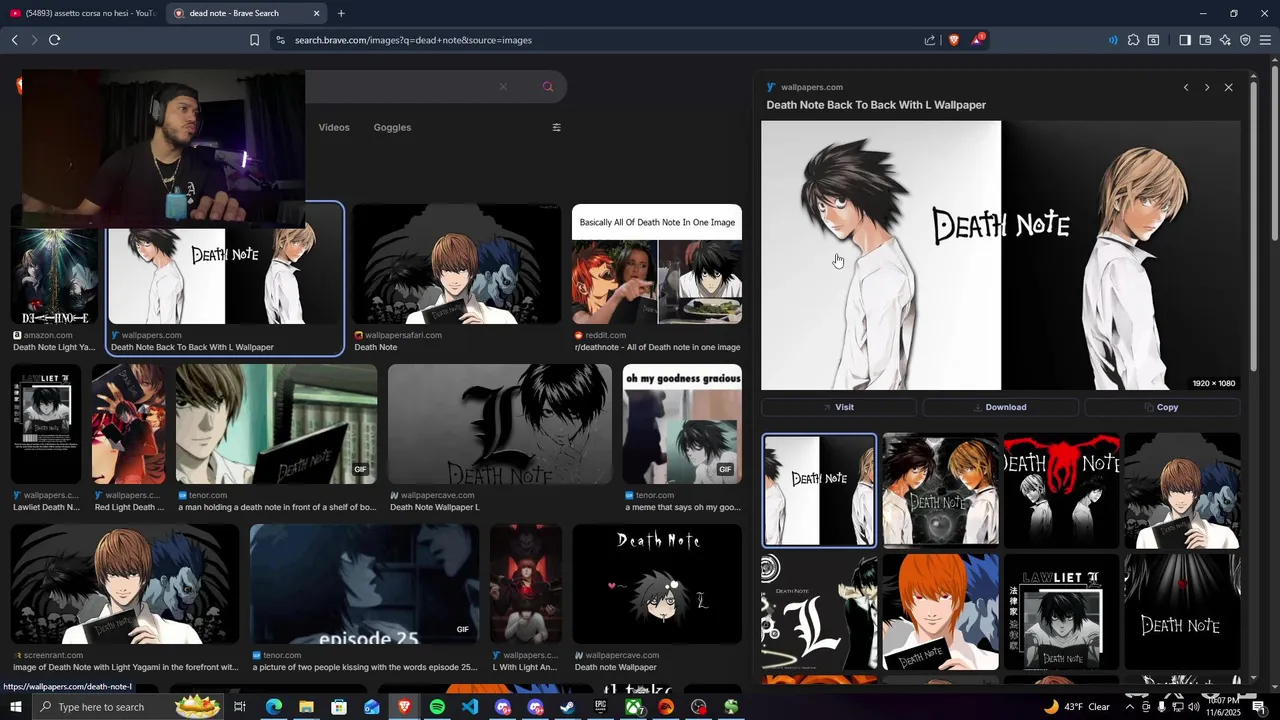Screen dimensions: 1280x720
Task: Click the Brave VPN shield icon
Action: (1245, 40)
